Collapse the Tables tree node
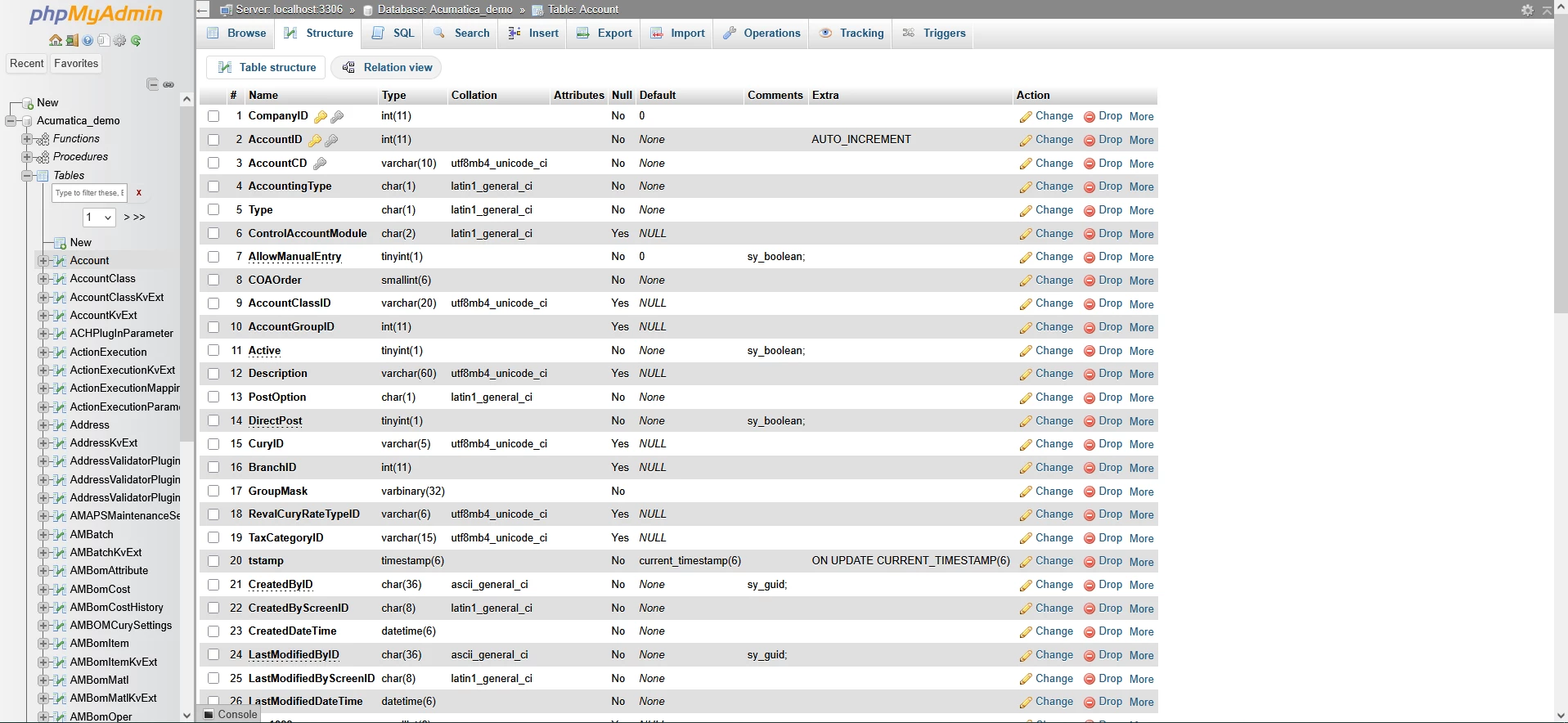The width and height of the screenshot is (1568, 723). pyautogui.click(x=27, y=176)
